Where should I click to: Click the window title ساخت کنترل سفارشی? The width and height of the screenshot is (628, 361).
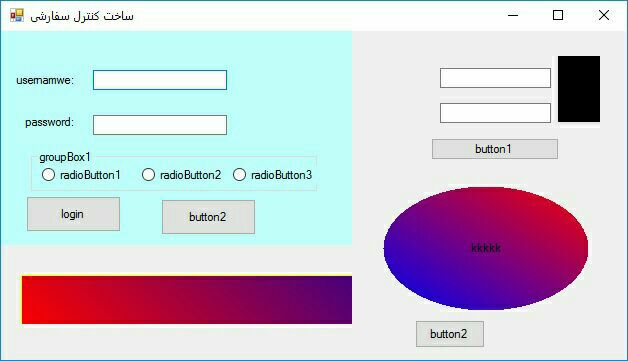82,16
